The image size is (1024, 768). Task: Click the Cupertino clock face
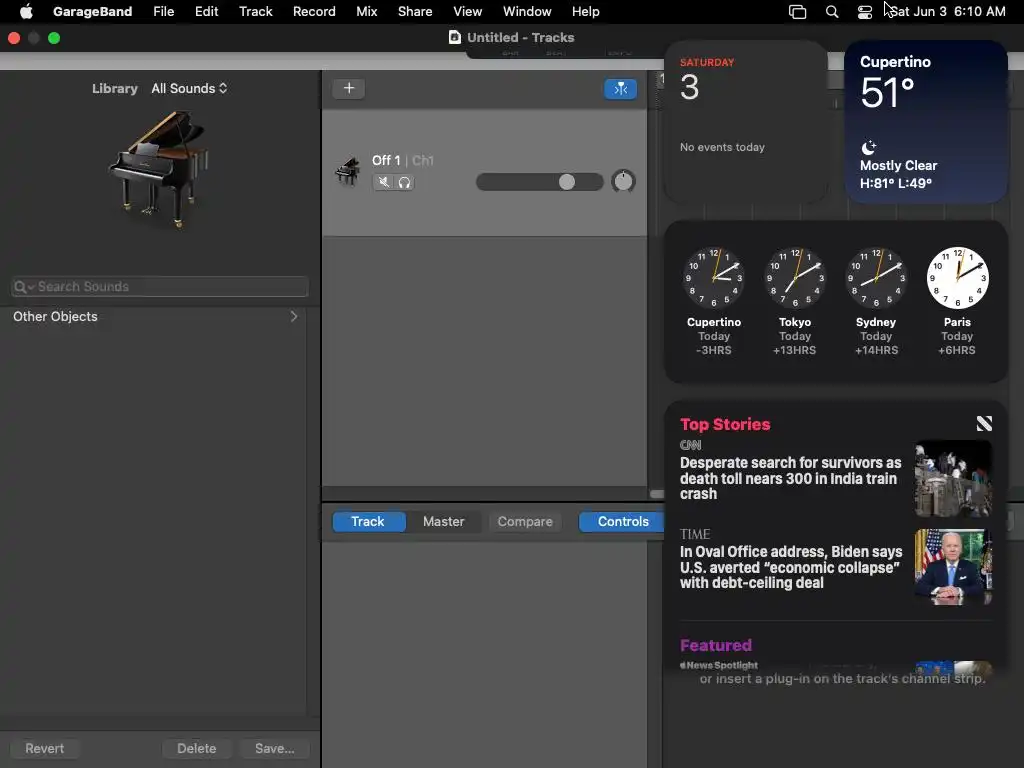tap(714, 278)
